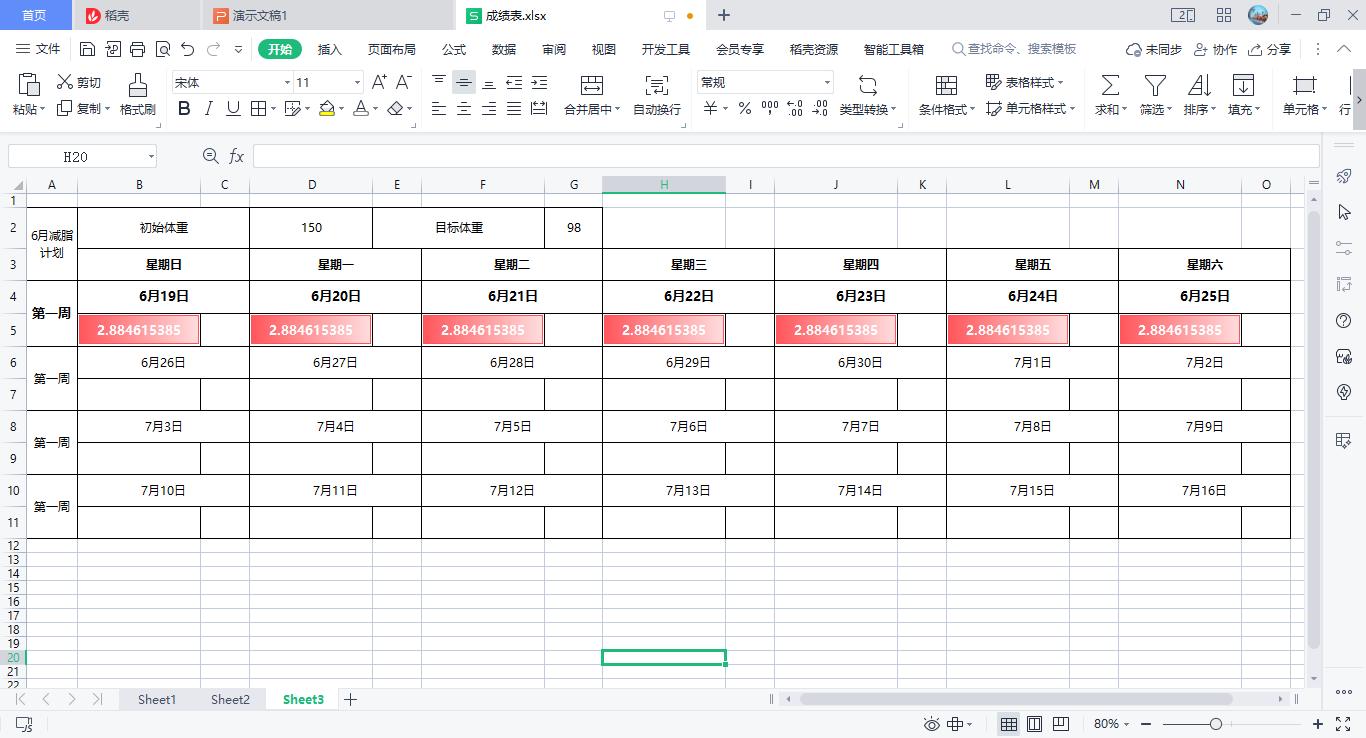Toggle eye protection mode in status bar
Screen dimensions: 1366x738
pyautogui.click(x=932, y=724)
